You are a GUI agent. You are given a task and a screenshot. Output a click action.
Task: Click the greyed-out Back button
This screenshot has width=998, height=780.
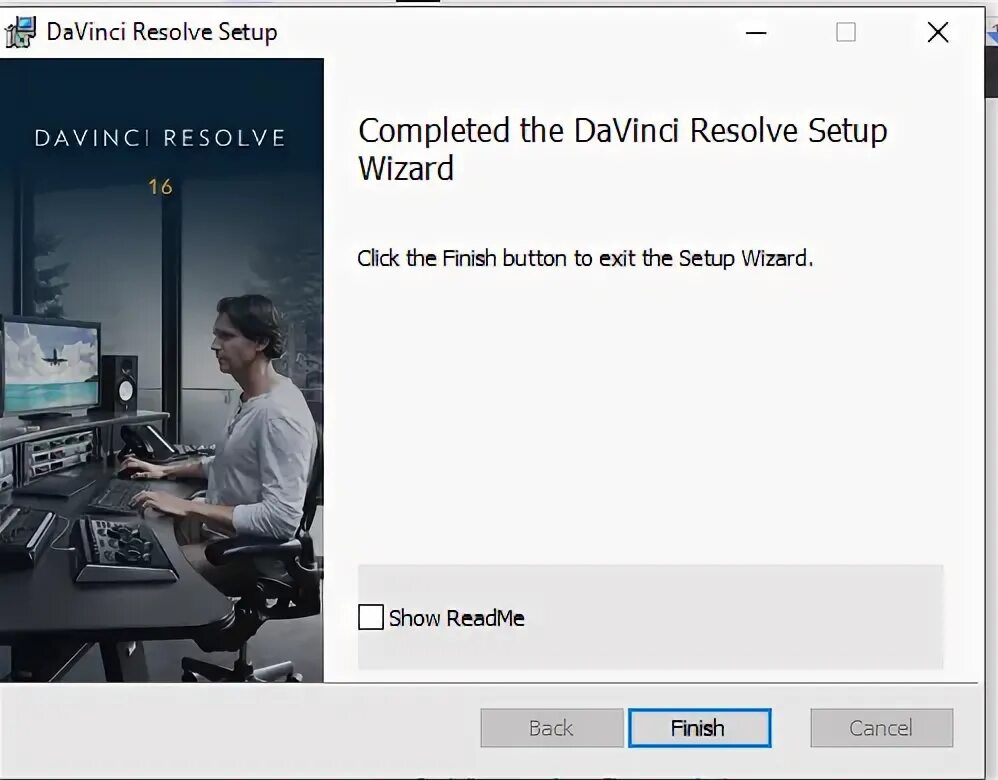tap(552, 728)
